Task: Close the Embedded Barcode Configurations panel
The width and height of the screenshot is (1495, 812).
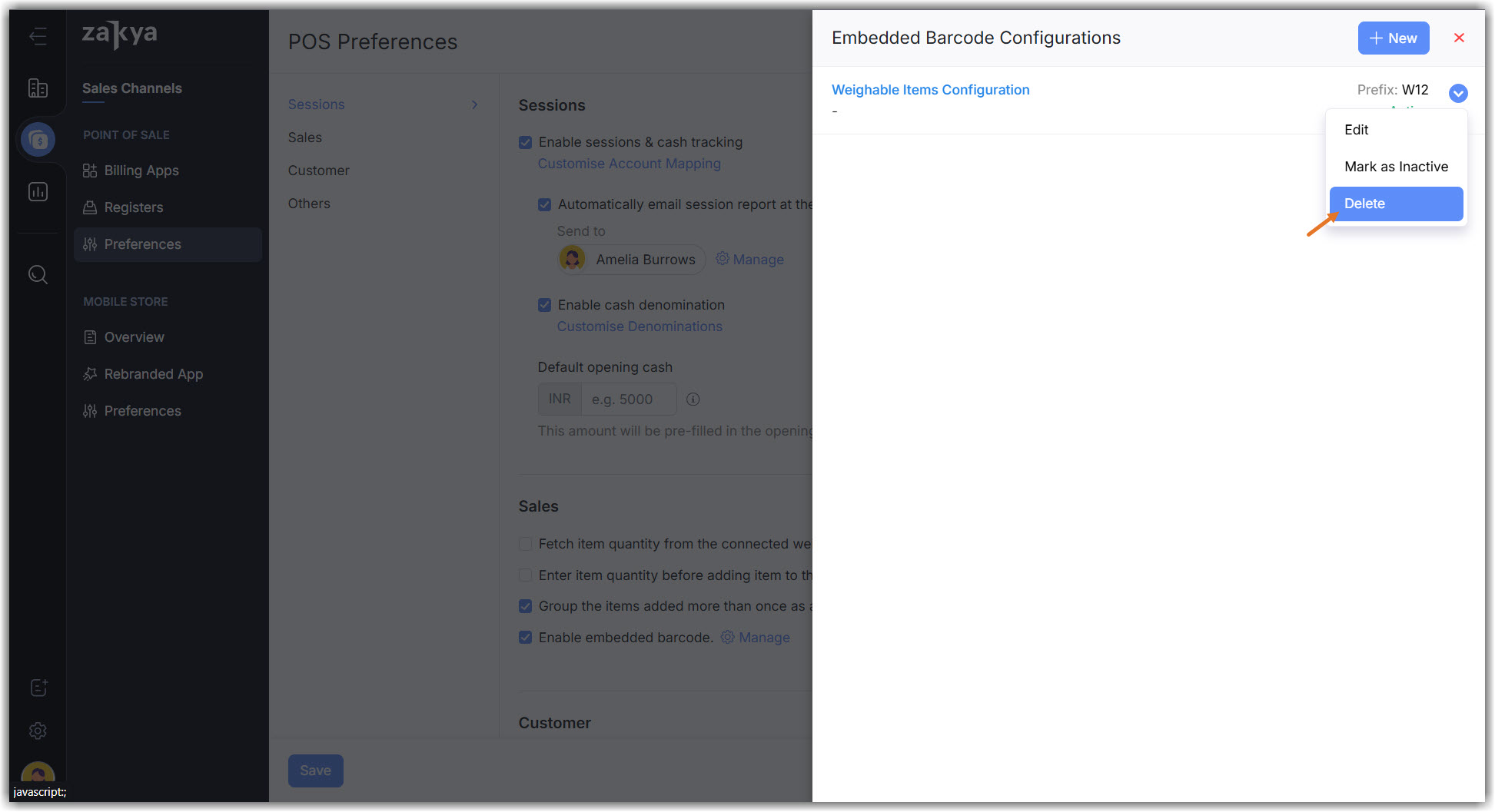Action: 1459,38
